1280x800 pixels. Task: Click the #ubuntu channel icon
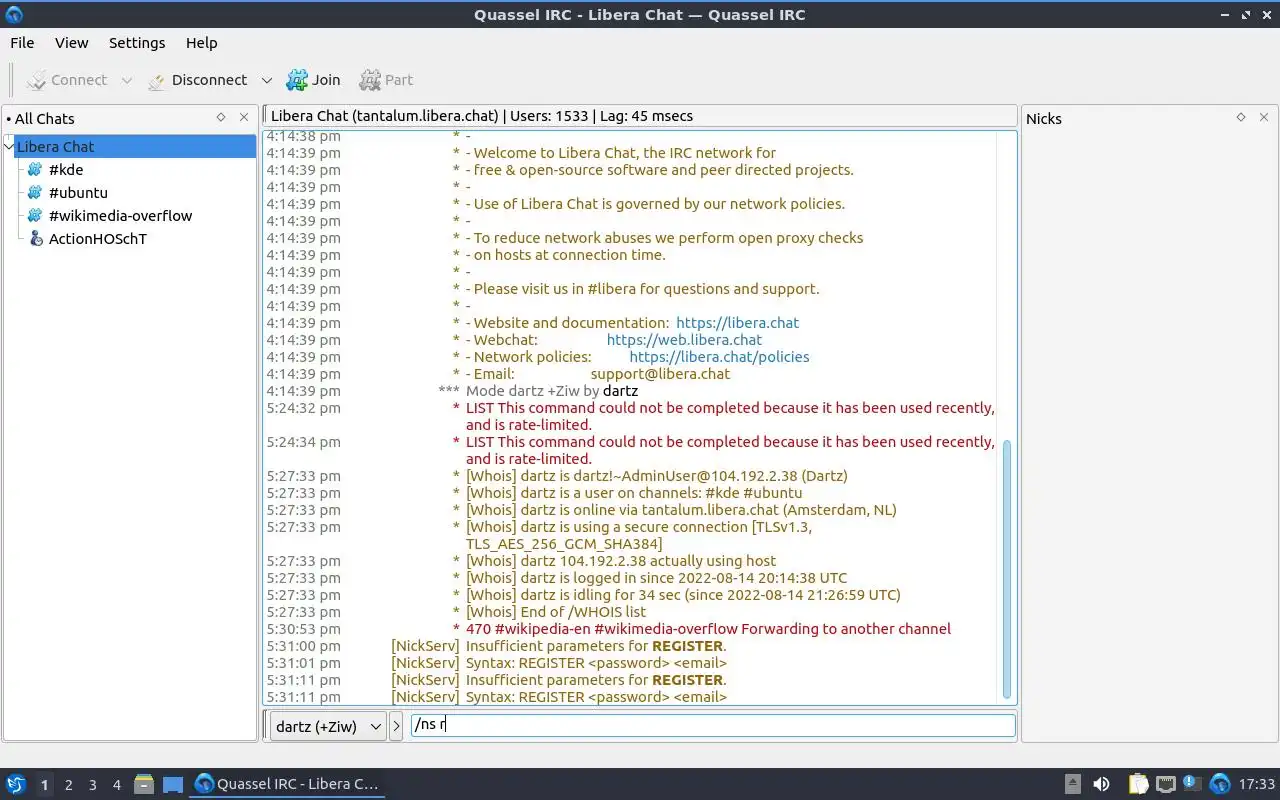(36, 192)
